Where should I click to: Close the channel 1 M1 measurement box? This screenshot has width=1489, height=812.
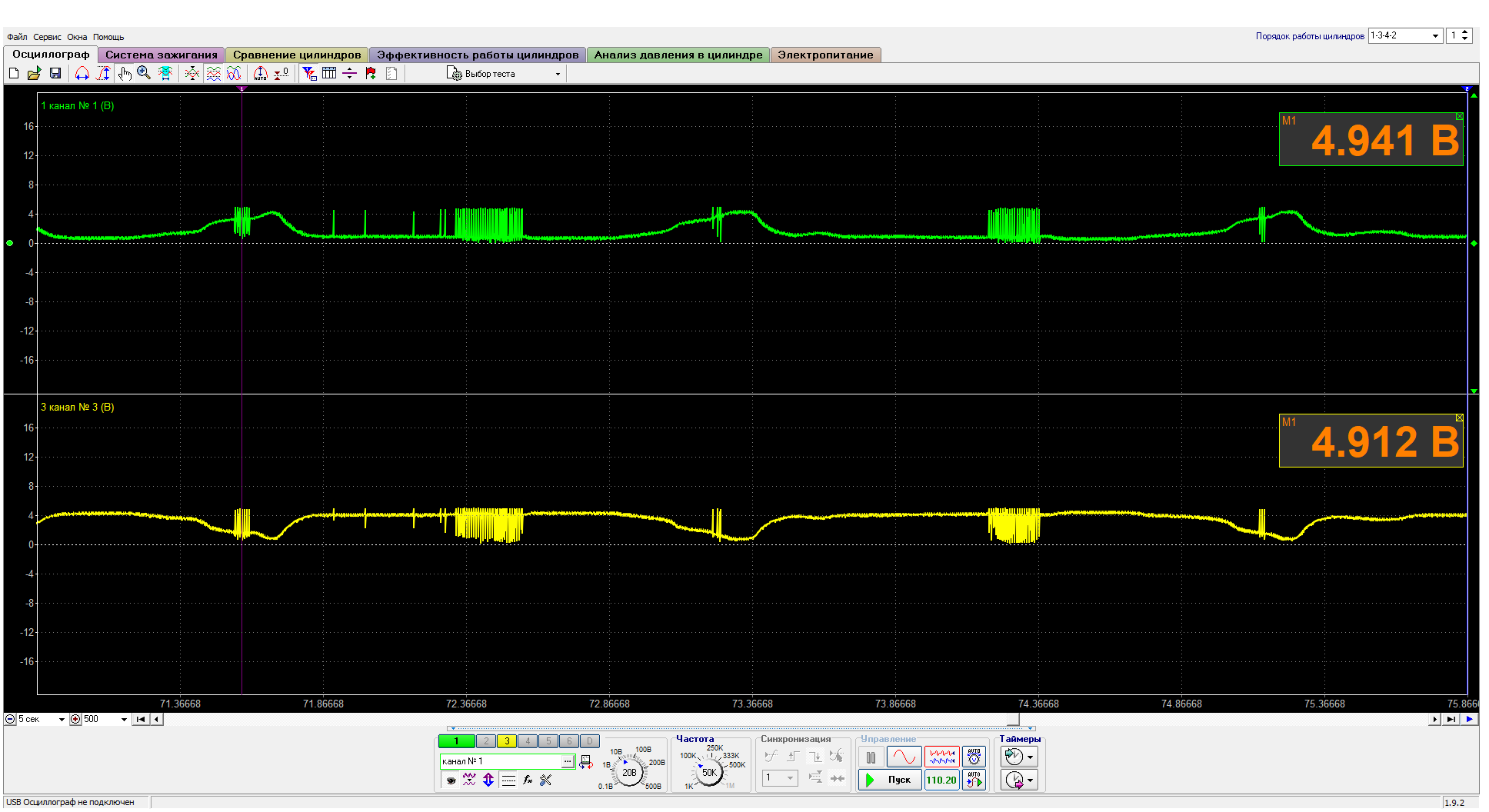pyautogui.click(x=1459, y=117)
